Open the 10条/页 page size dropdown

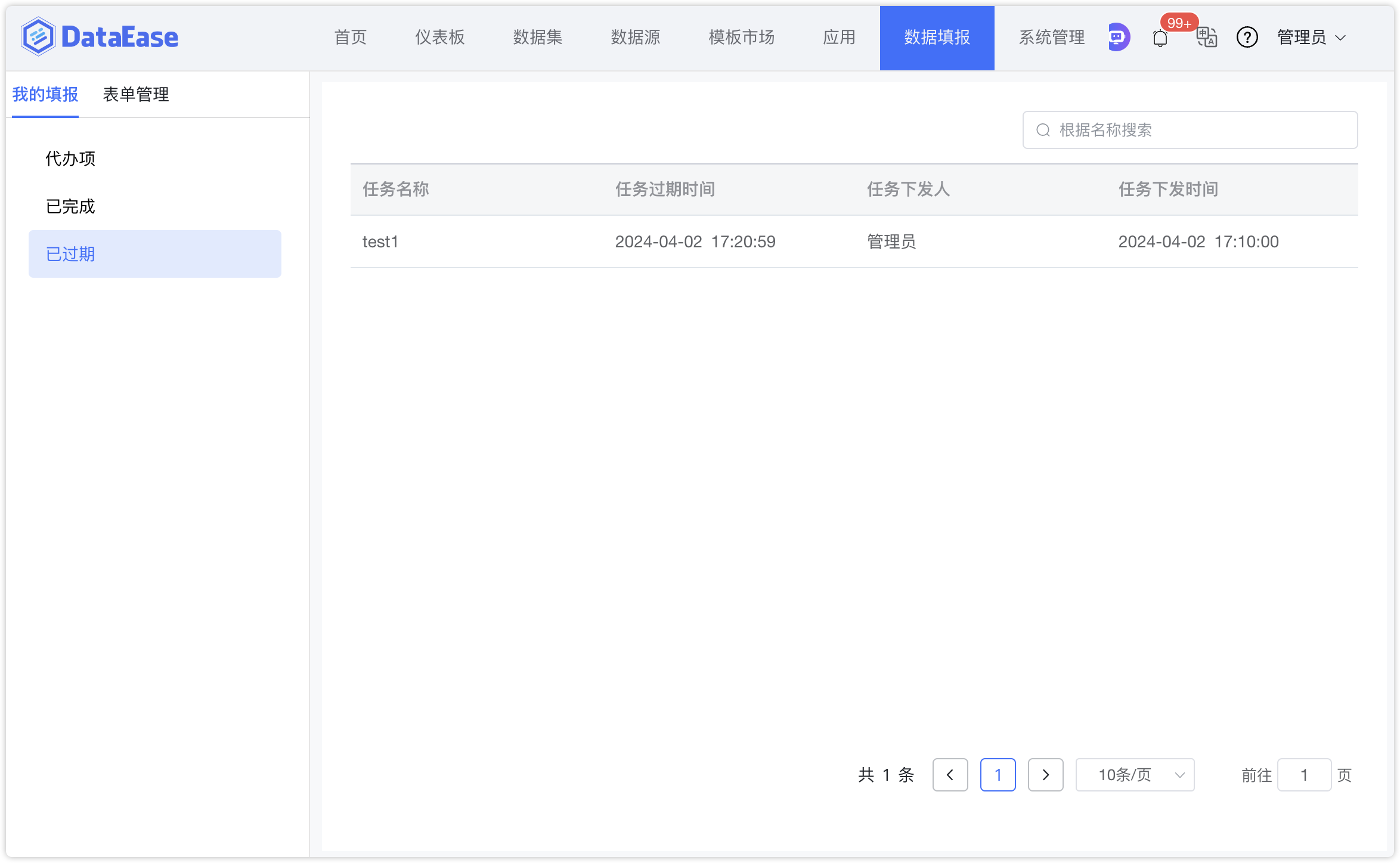pyautogui.click(x=1135, y=775)
